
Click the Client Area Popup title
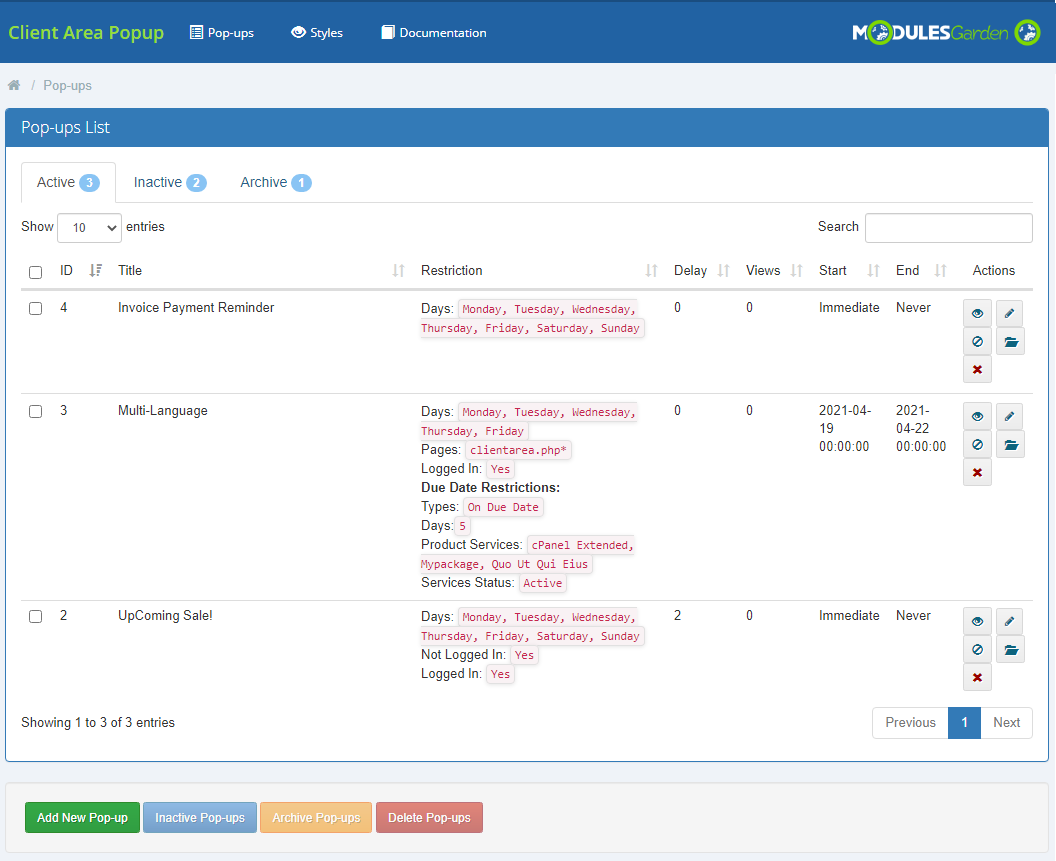86,32
